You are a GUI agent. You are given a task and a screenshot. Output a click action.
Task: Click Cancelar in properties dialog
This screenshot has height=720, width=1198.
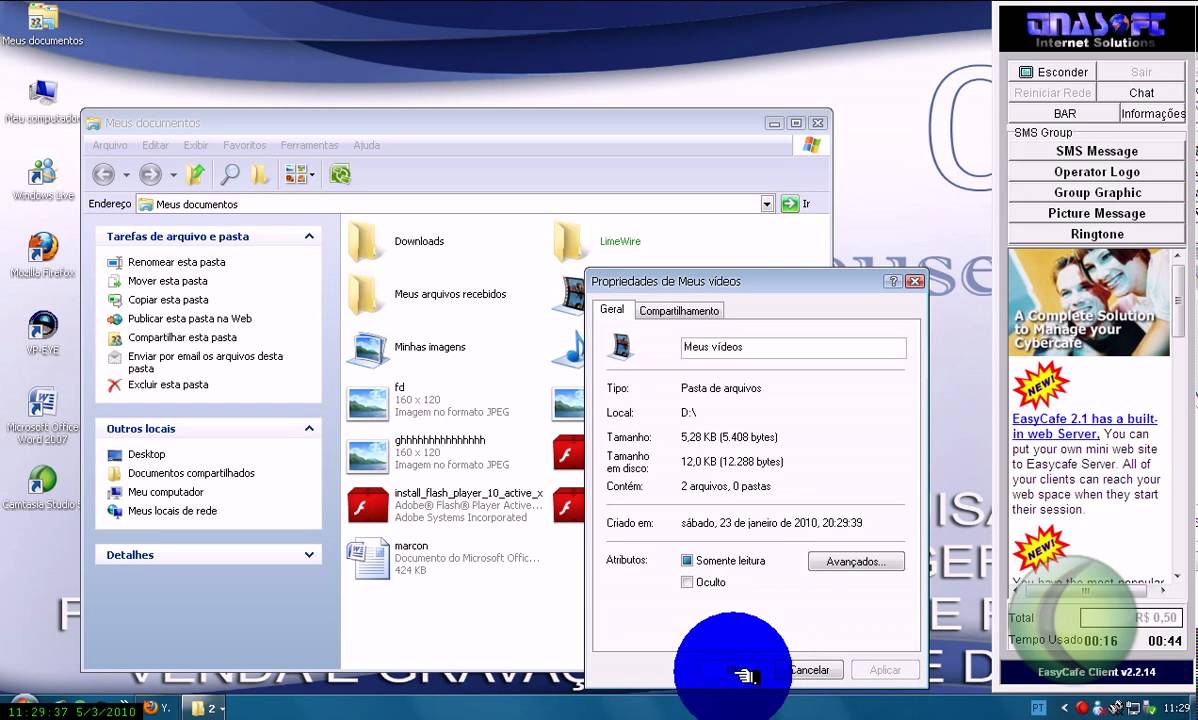click(x=809, y=670)
